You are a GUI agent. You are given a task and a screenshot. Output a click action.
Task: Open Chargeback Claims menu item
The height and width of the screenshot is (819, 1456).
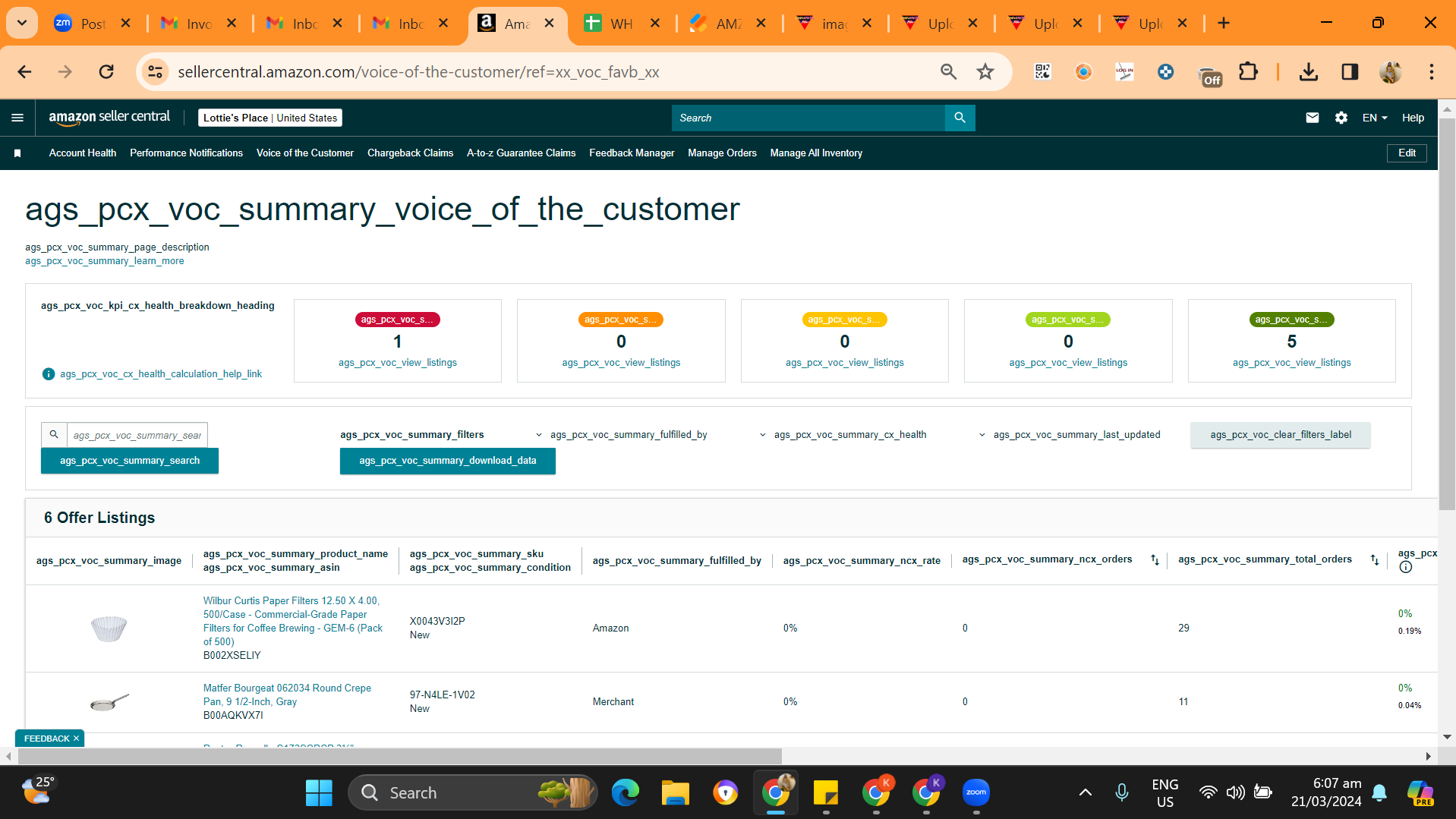[410, 153]
